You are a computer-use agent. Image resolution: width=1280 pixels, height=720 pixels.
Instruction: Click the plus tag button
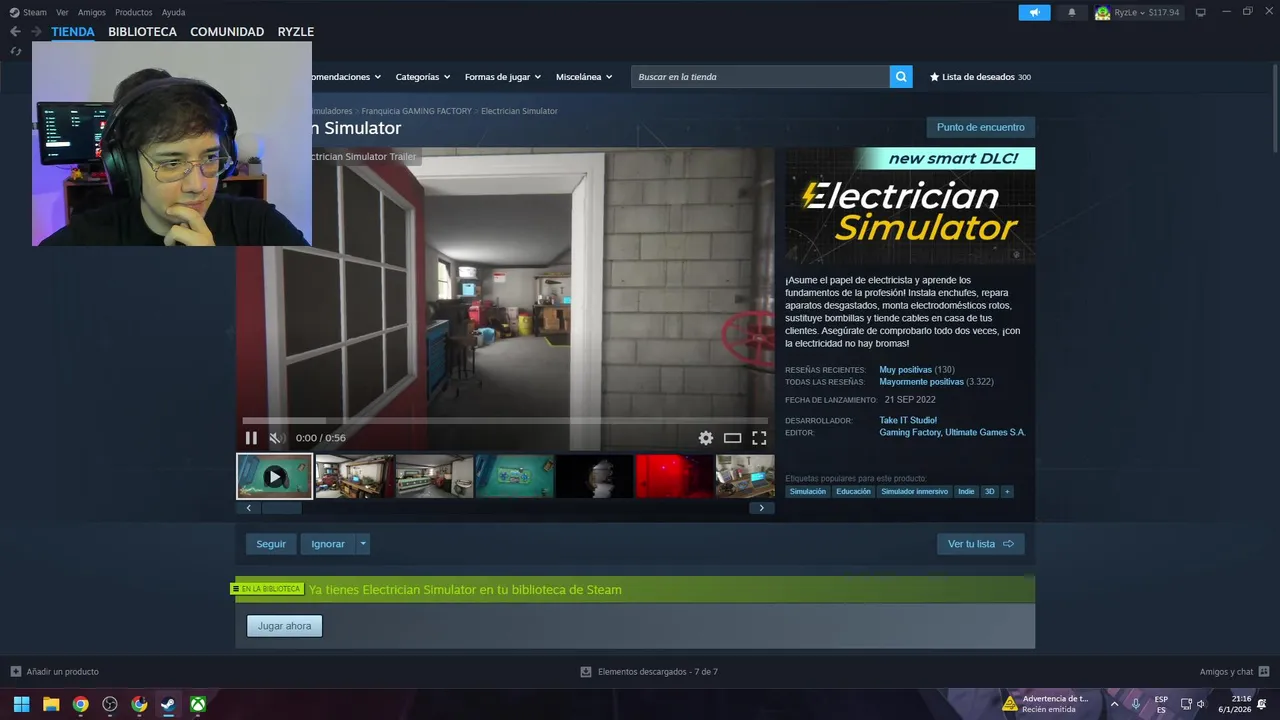click(x=1007, y=491)
